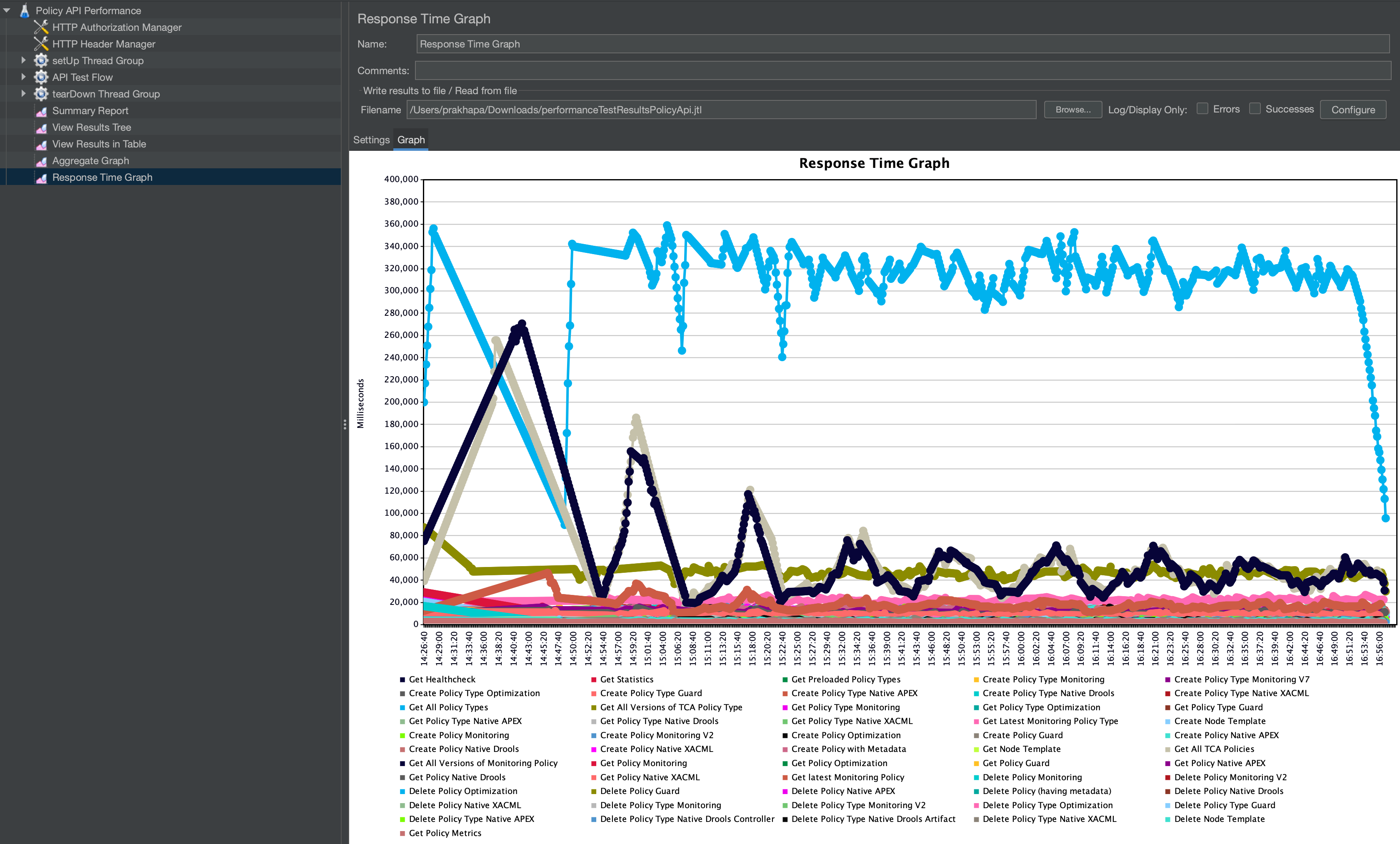Click the API Test Flow gear icon

click(41, 77)
